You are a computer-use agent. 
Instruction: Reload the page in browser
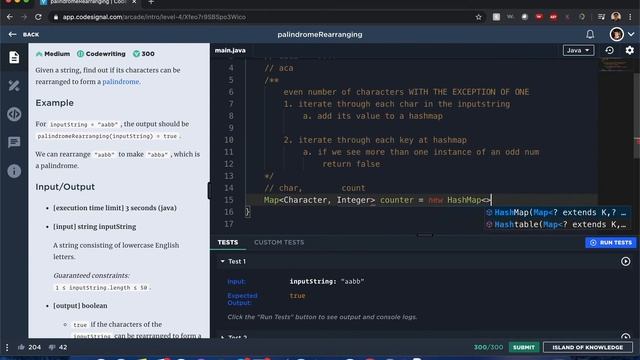click(38, 17)
